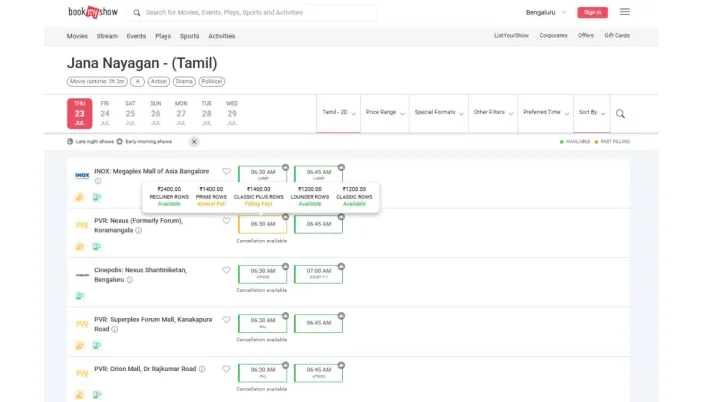Open the Corporates link
715x402 pixels.
click(553, 36)
